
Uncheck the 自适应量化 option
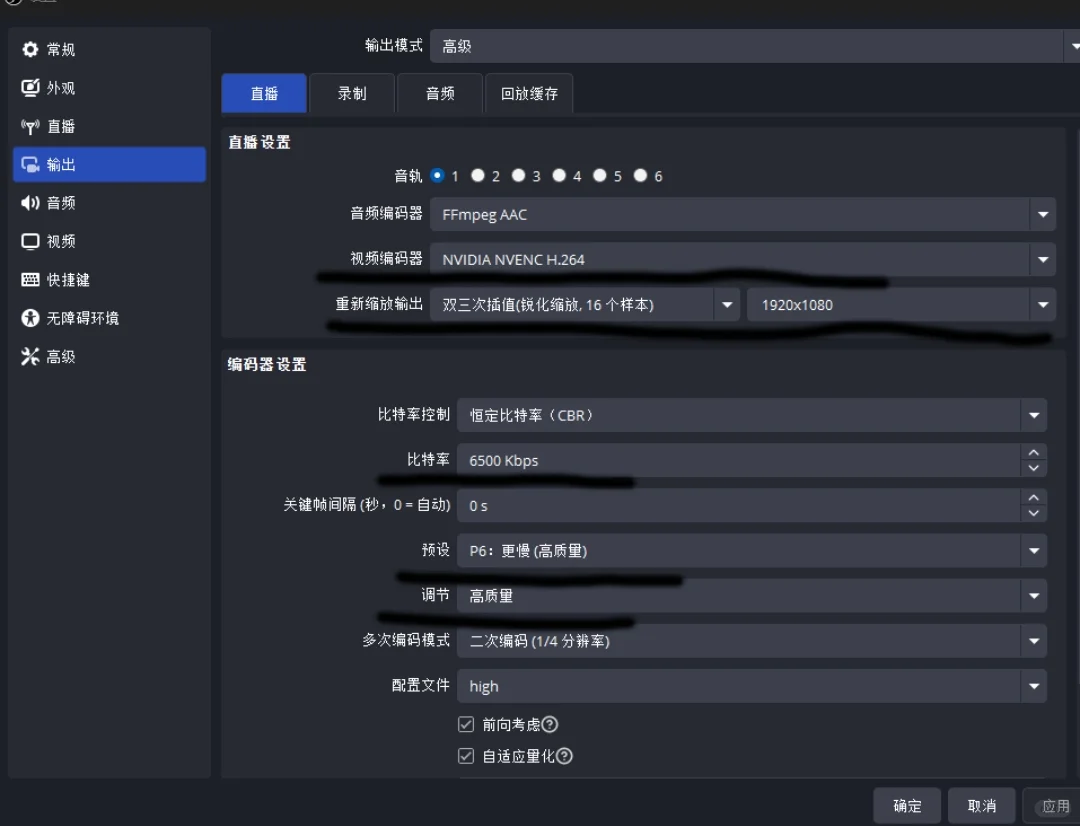(x=466, y=756)
